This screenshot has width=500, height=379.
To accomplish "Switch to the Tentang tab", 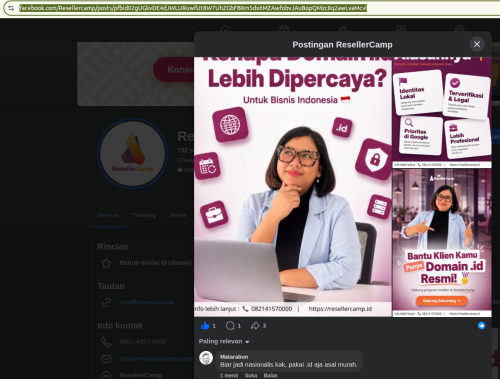I will click(x=144, y=215).
